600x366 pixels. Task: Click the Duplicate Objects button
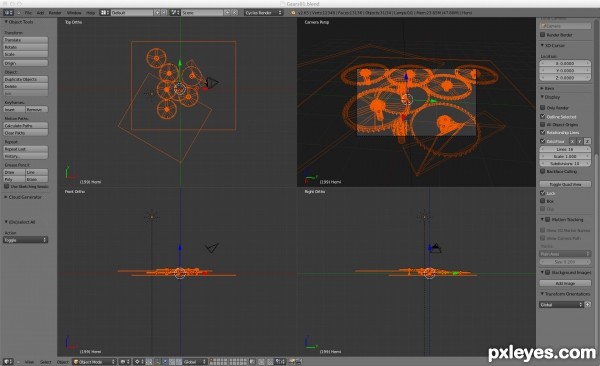coord(26,79)
